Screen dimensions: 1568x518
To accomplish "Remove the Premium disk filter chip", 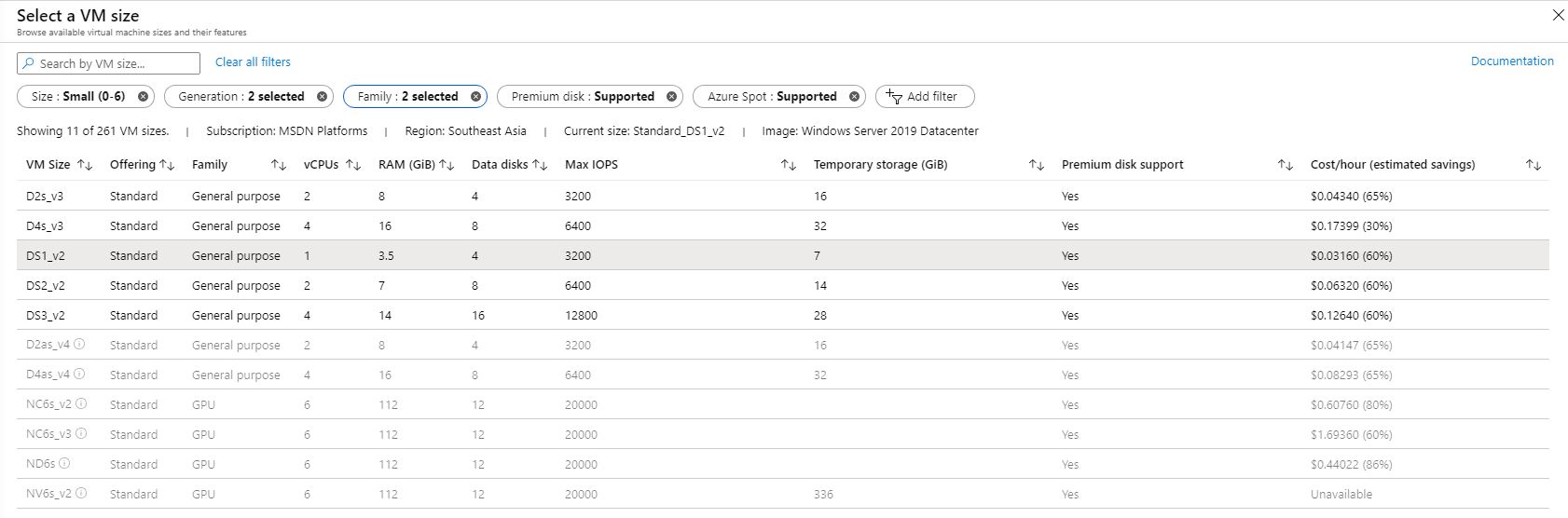I will click(671, 97).
